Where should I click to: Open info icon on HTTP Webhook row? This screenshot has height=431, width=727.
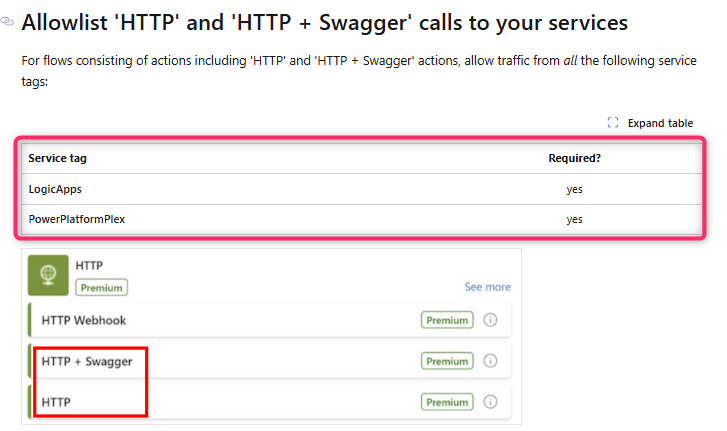pyautogui.click(x=490, y=320)
